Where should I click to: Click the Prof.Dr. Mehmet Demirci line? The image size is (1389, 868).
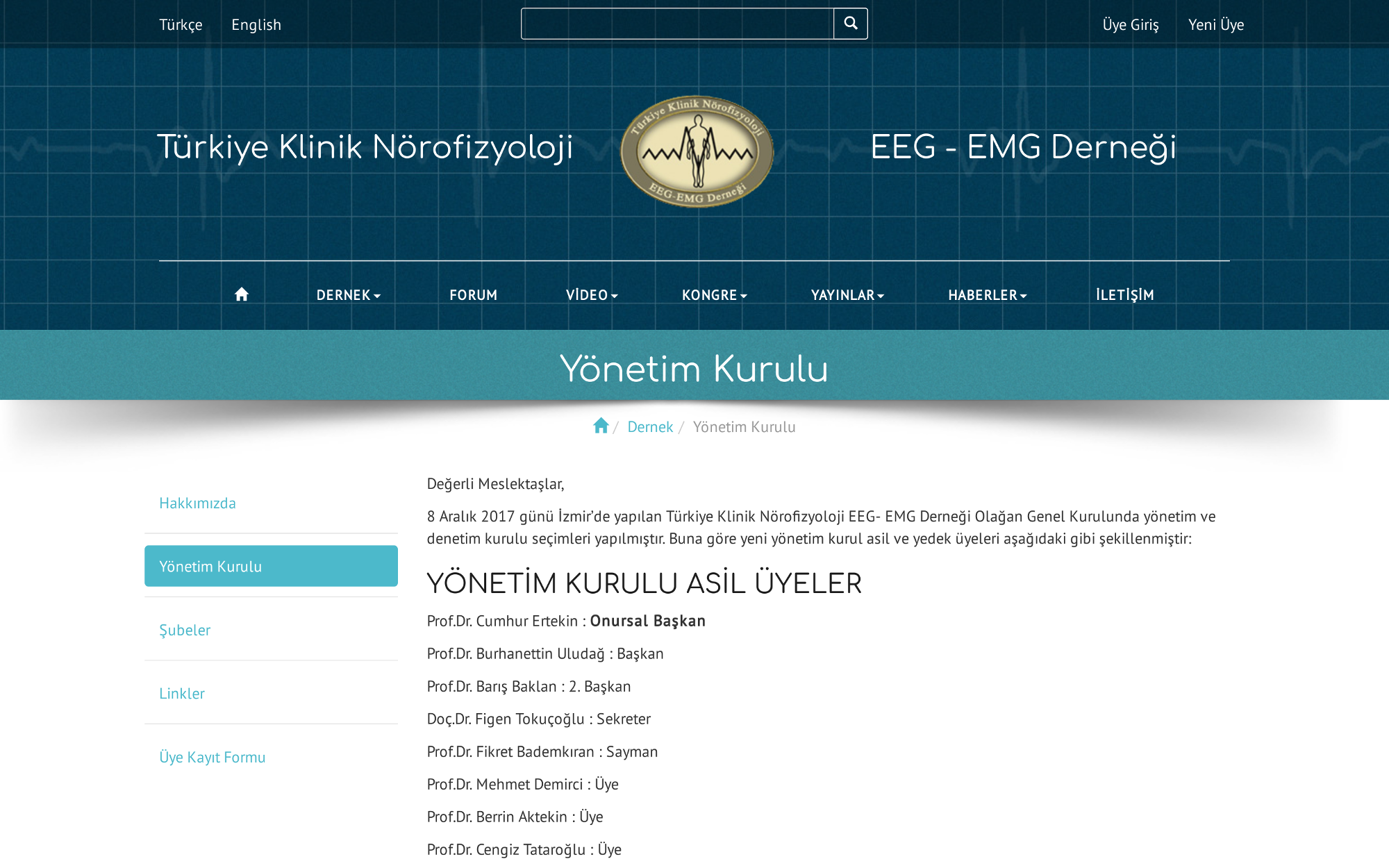tap(523, 785)
